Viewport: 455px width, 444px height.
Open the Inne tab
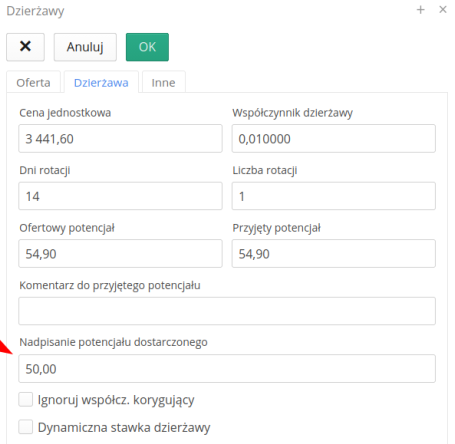164,82
